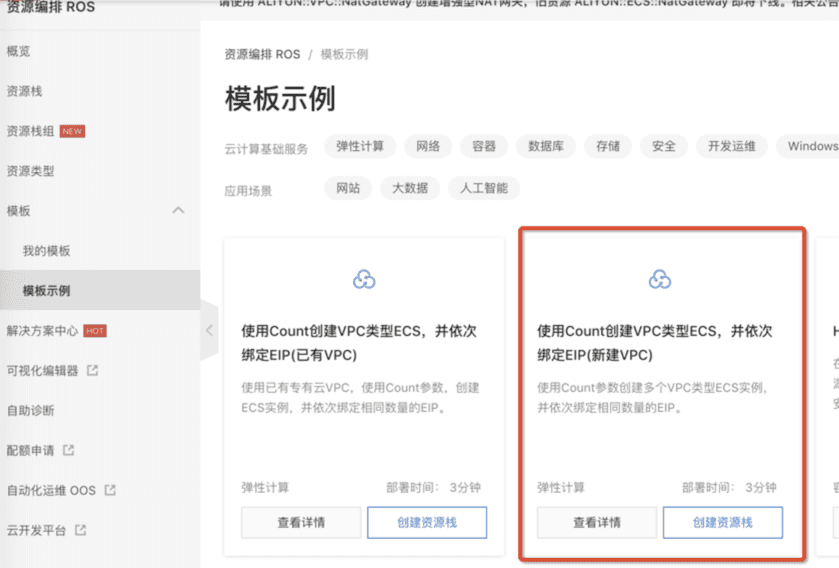Open 配额申请 link
This screenshot has height=568, width=839.
tap(30, 450)
